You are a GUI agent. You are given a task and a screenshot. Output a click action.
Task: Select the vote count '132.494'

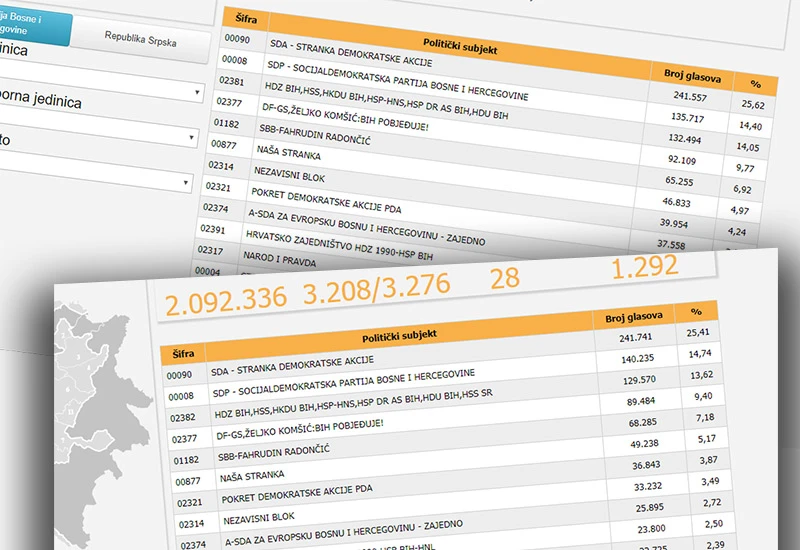pos(684,138)
